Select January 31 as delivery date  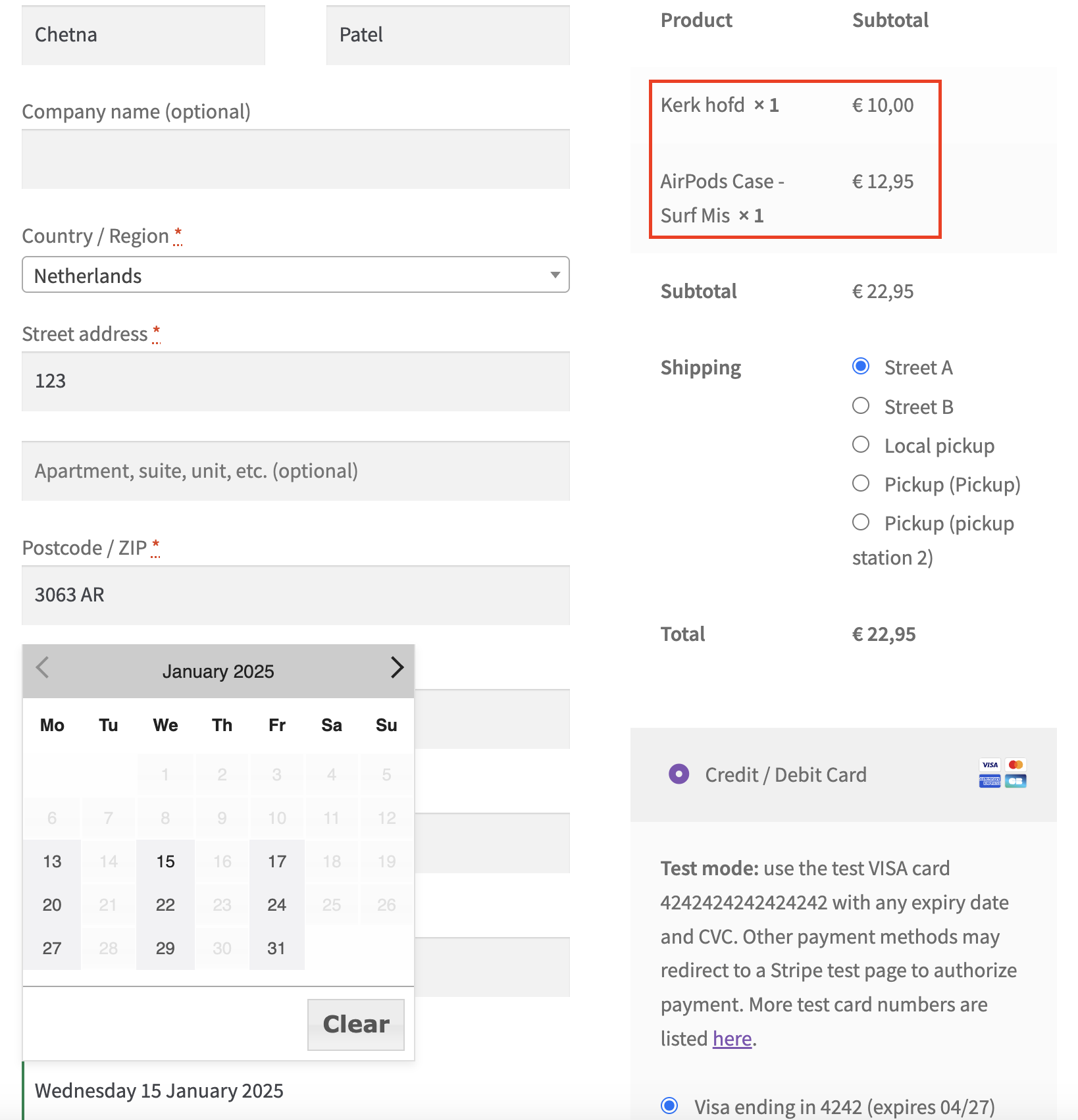click(276, 948)
